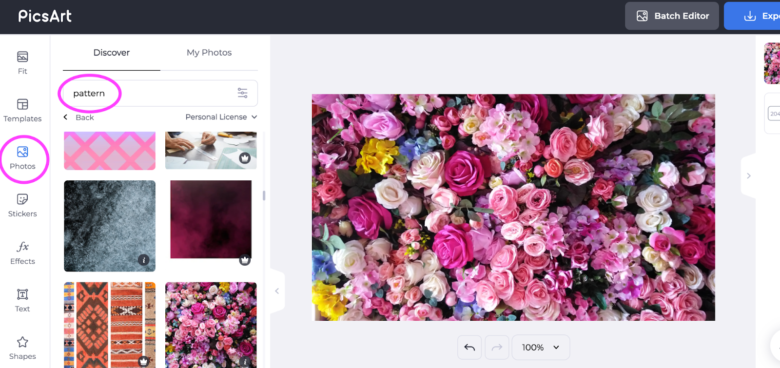The image size is (780, 368).
Task: Open the Shapes panel
Action: (x=22, y=348)
